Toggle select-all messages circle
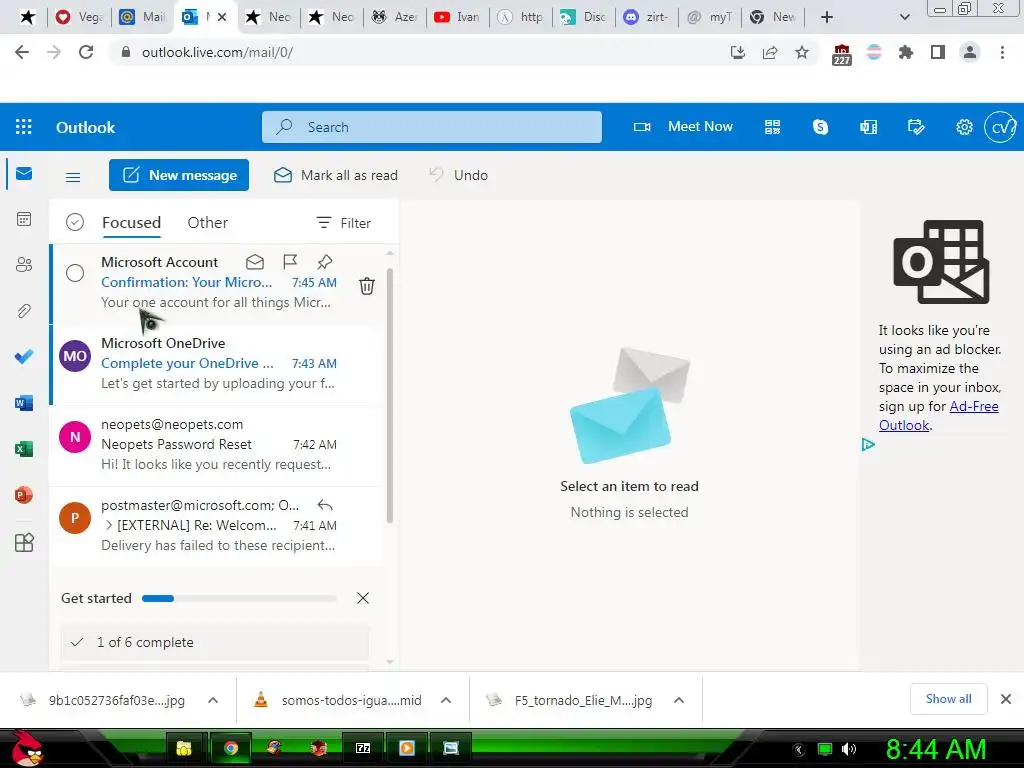The image size is (1024, 768). pos(75,223)
